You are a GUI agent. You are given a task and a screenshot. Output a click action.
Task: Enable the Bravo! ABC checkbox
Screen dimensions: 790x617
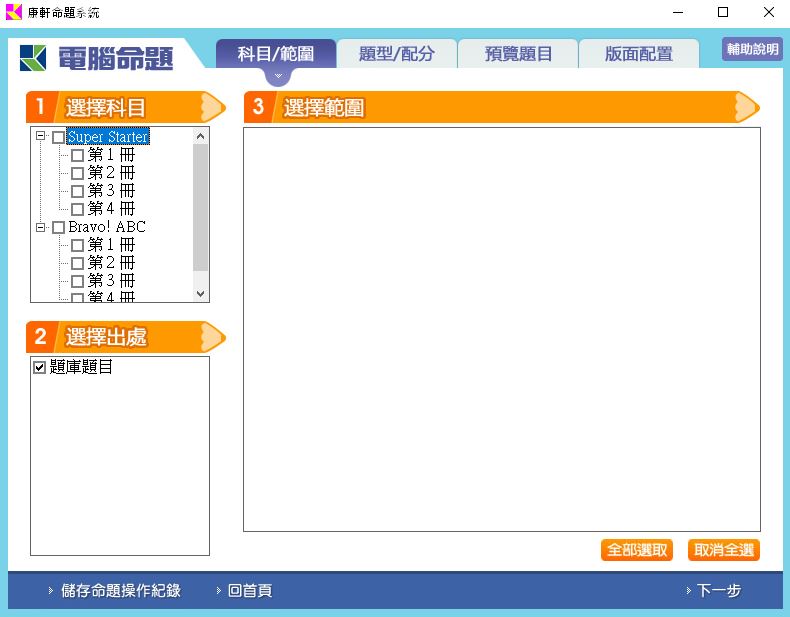(58, 228)
